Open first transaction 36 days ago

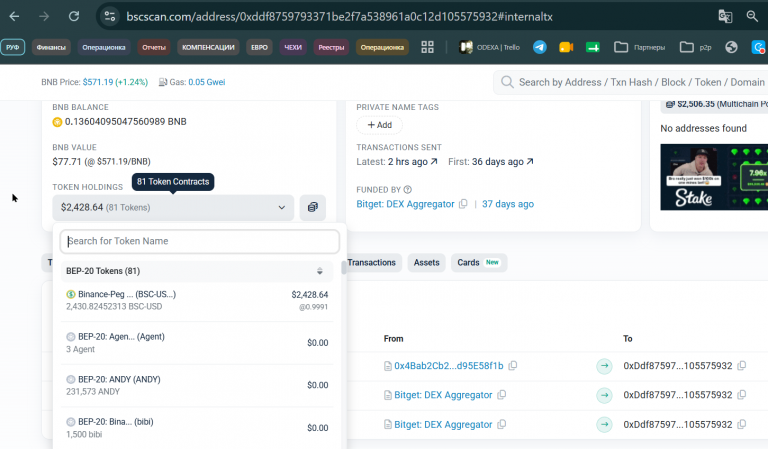(x=503, y=162)
